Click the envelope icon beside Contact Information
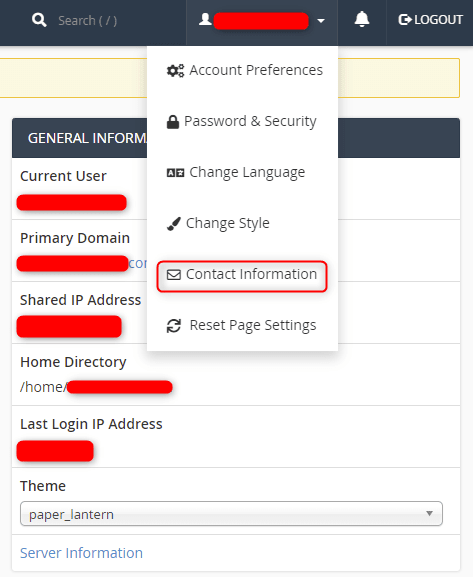 (174, 275)
